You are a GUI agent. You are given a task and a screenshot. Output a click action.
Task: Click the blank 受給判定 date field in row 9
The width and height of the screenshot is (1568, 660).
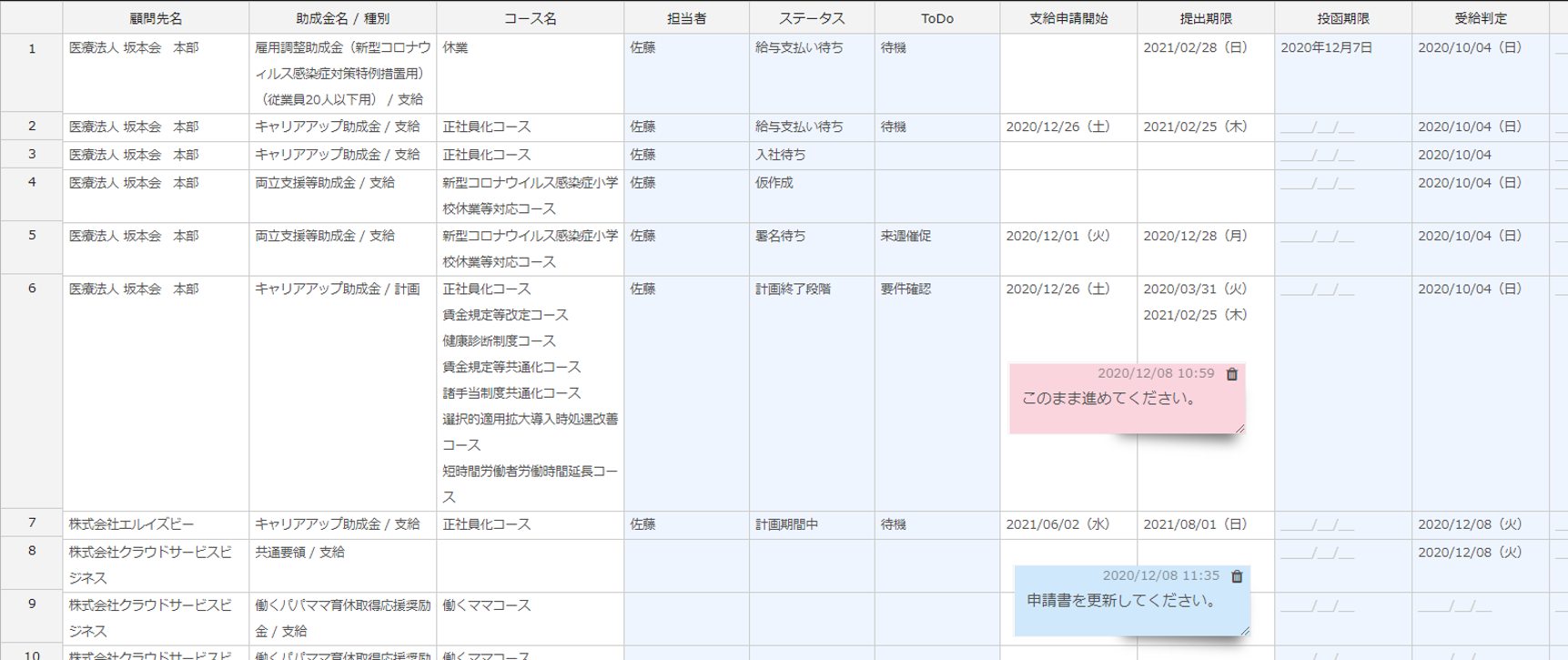1454,606
